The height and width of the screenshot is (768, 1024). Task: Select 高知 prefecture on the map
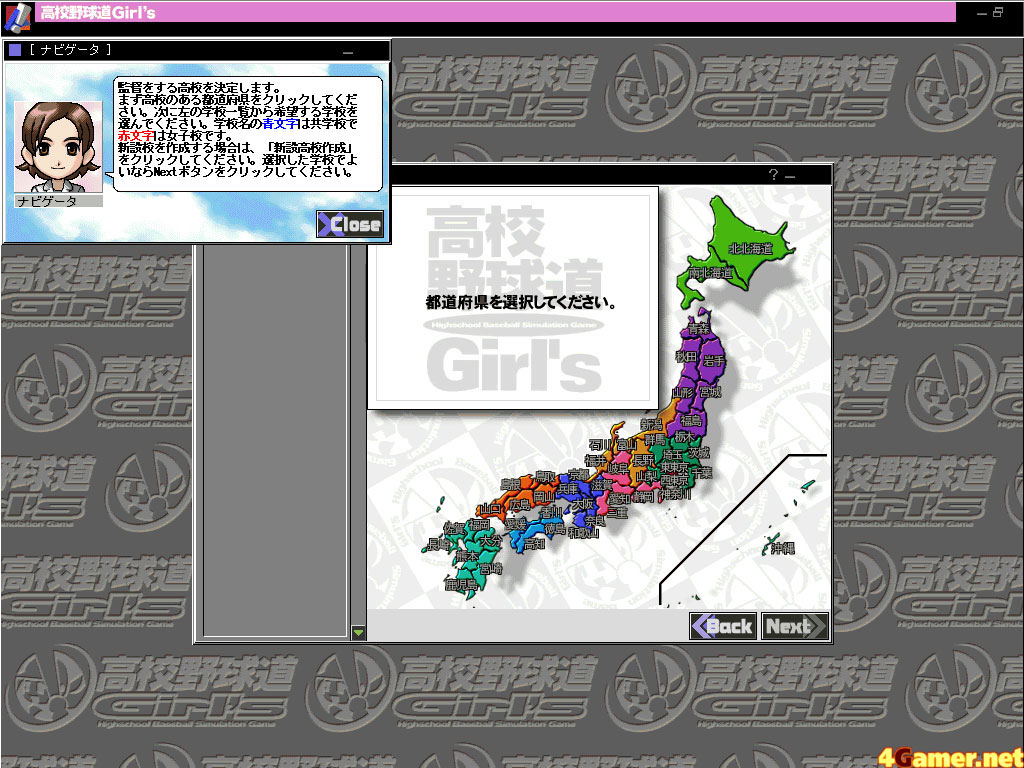[x=534, y=544]
